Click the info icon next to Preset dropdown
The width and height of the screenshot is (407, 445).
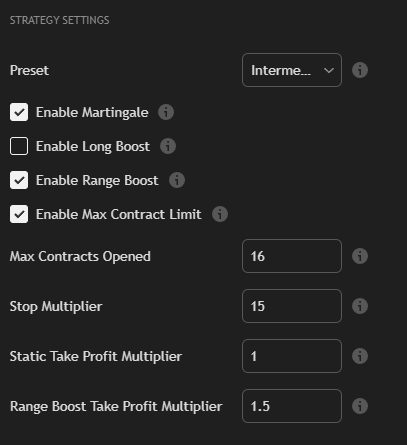click(x=360, y=70)
